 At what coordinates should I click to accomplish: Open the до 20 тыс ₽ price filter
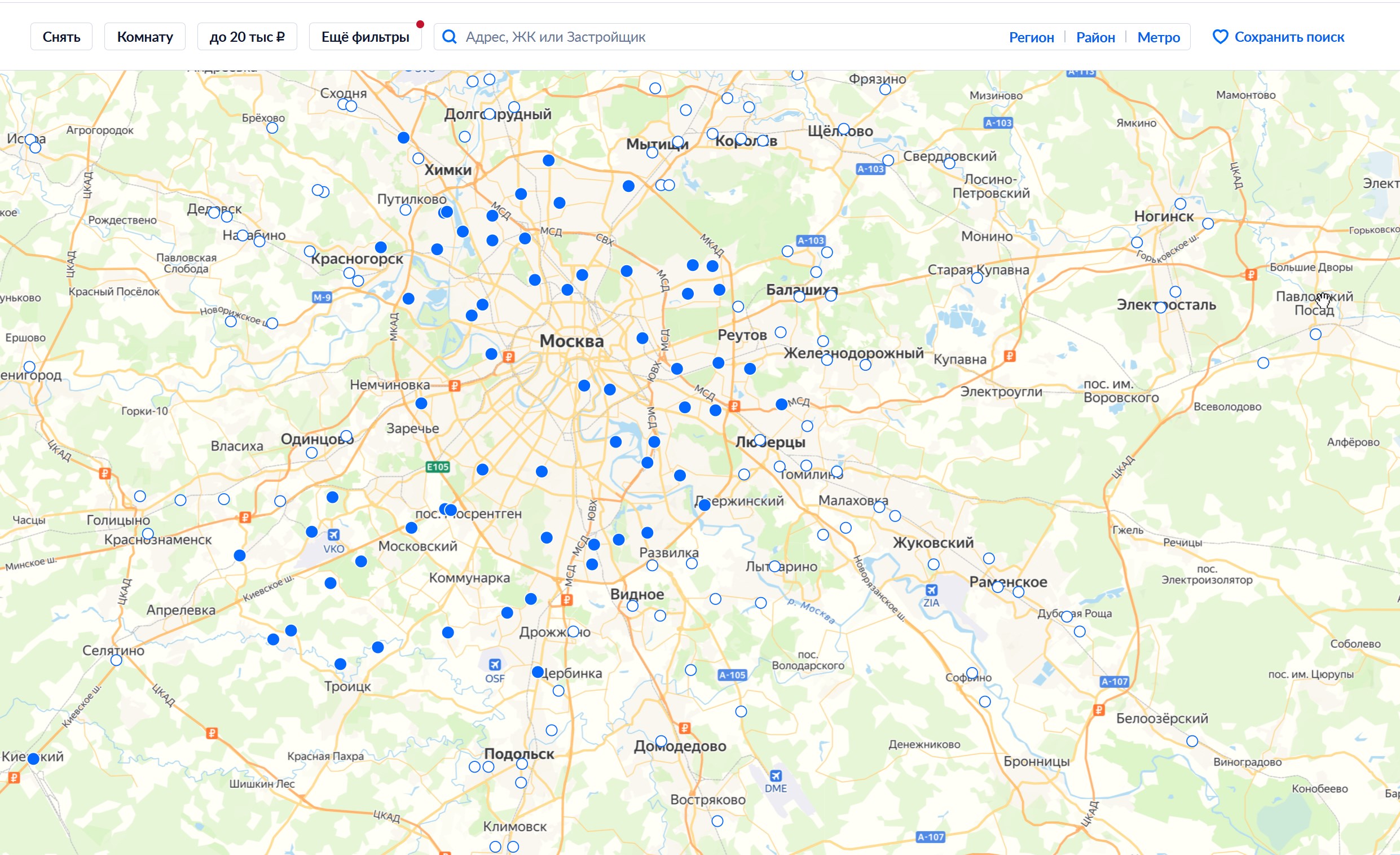(x=246, y=37)
